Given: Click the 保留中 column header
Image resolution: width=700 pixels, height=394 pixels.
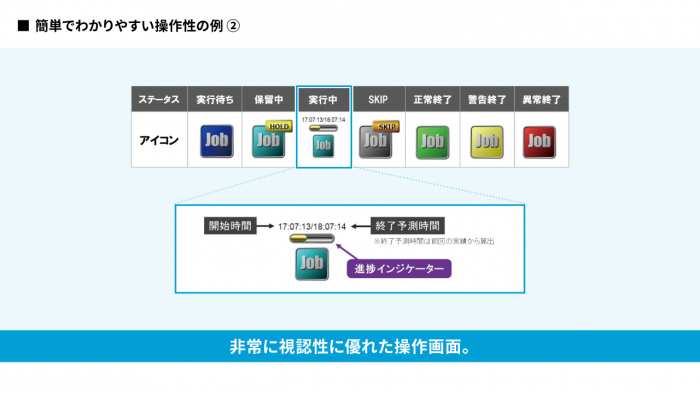Looking at the screenshot, I should (269, 99).
